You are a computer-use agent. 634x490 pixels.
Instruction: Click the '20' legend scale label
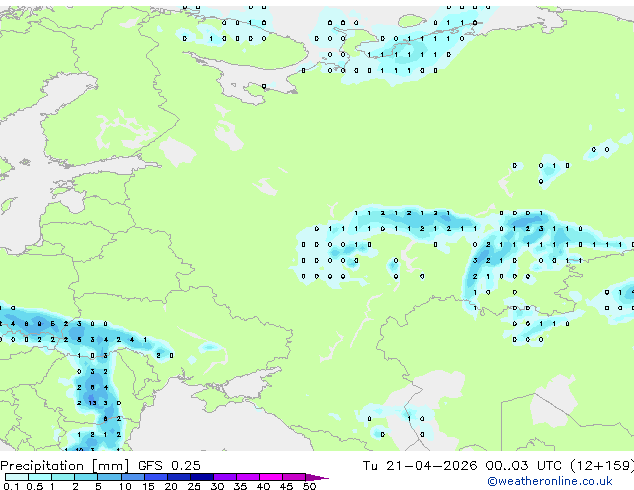point(171,486)
